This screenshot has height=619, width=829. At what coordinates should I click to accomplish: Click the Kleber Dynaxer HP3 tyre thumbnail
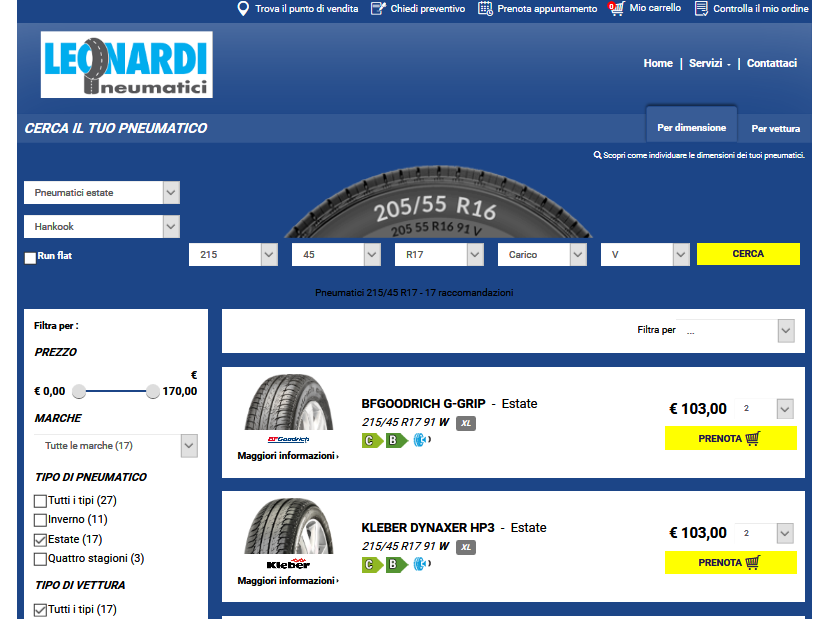tap(289, 526)
